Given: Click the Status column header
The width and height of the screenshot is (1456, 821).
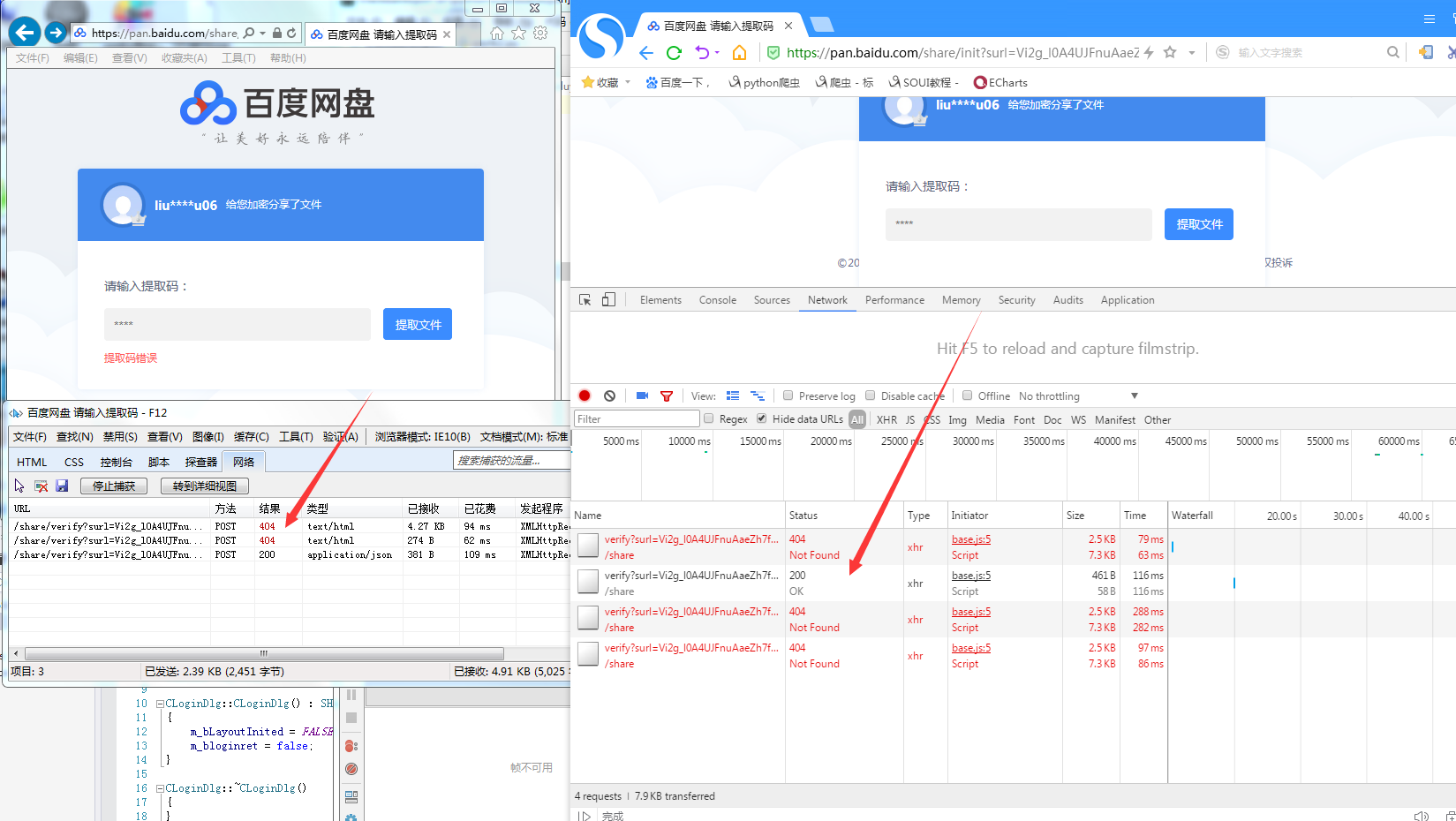Looking at the screenshot, I should (x=844, y=516).
